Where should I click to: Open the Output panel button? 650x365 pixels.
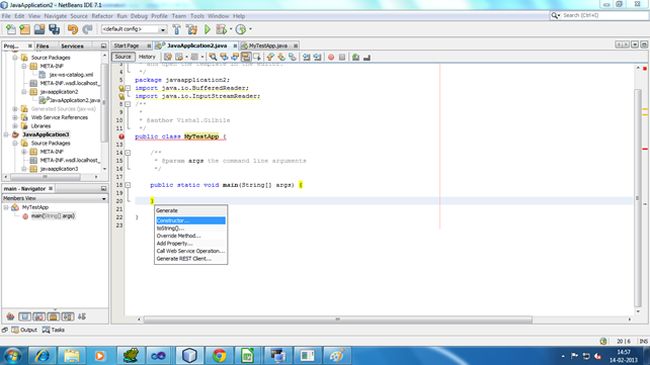(x=24, y=330)
